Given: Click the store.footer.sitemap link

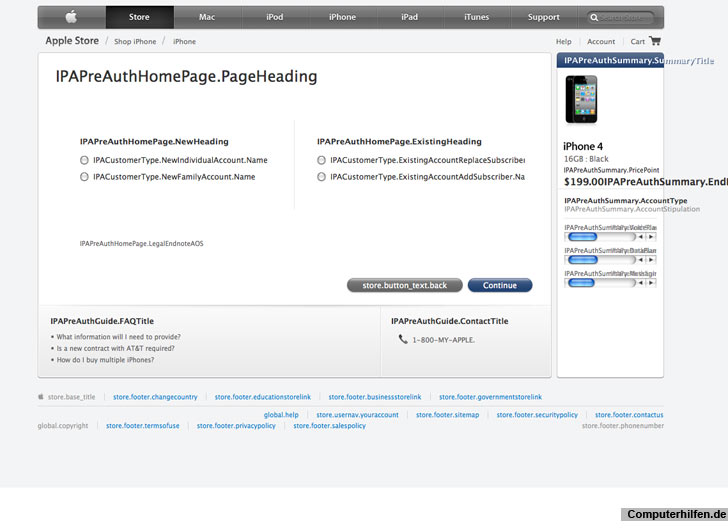Looking at the screenshot, I should (448, 415).
